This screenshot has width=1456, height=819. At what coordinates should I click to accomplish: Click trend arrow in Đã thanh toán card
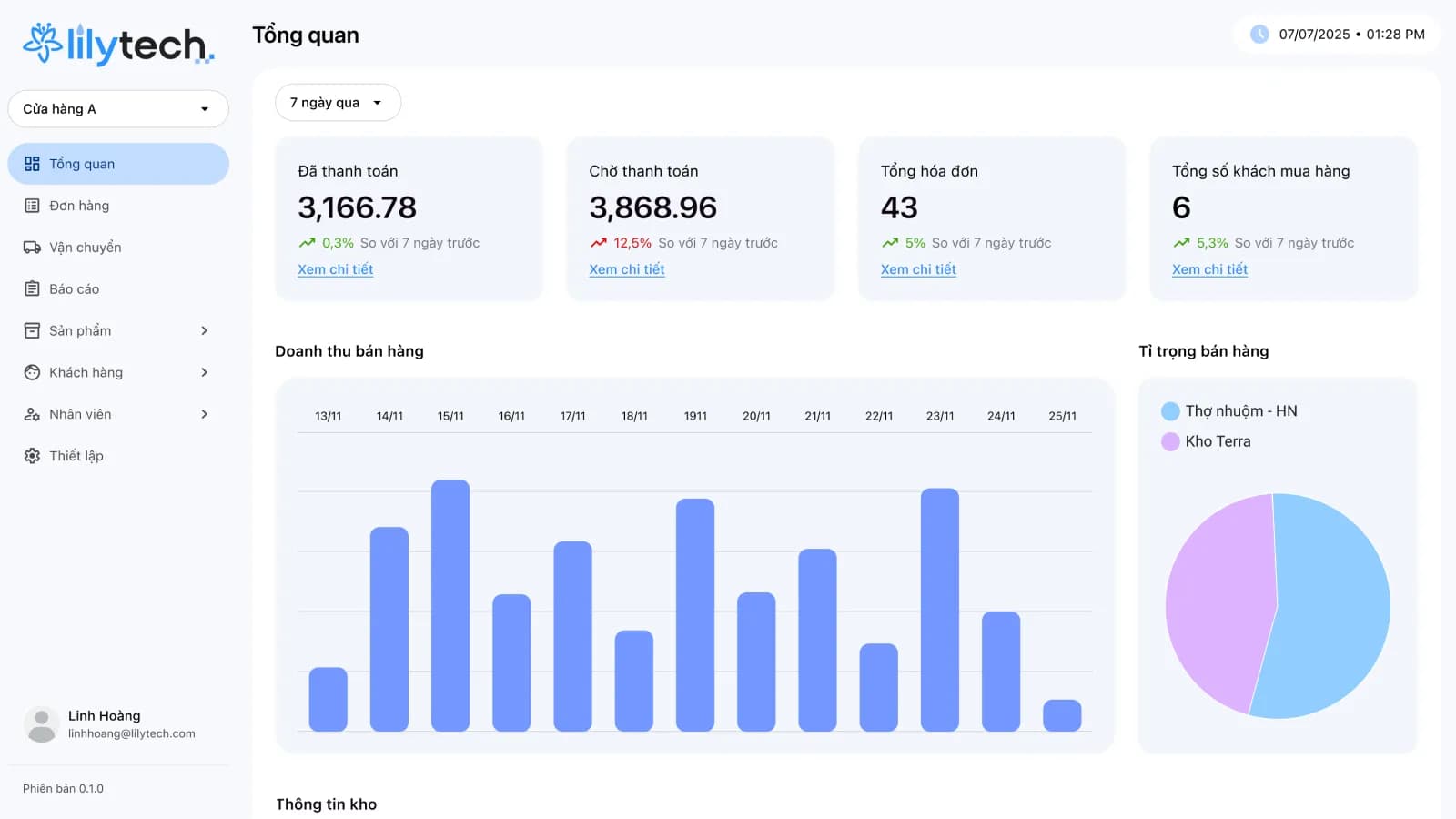307,243
